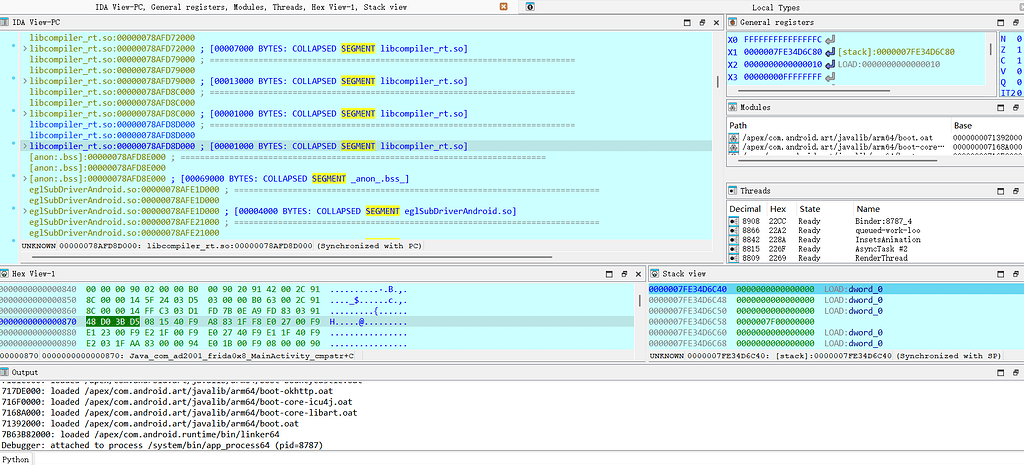Click the Hex View-1 panel icon

point(5,274)
